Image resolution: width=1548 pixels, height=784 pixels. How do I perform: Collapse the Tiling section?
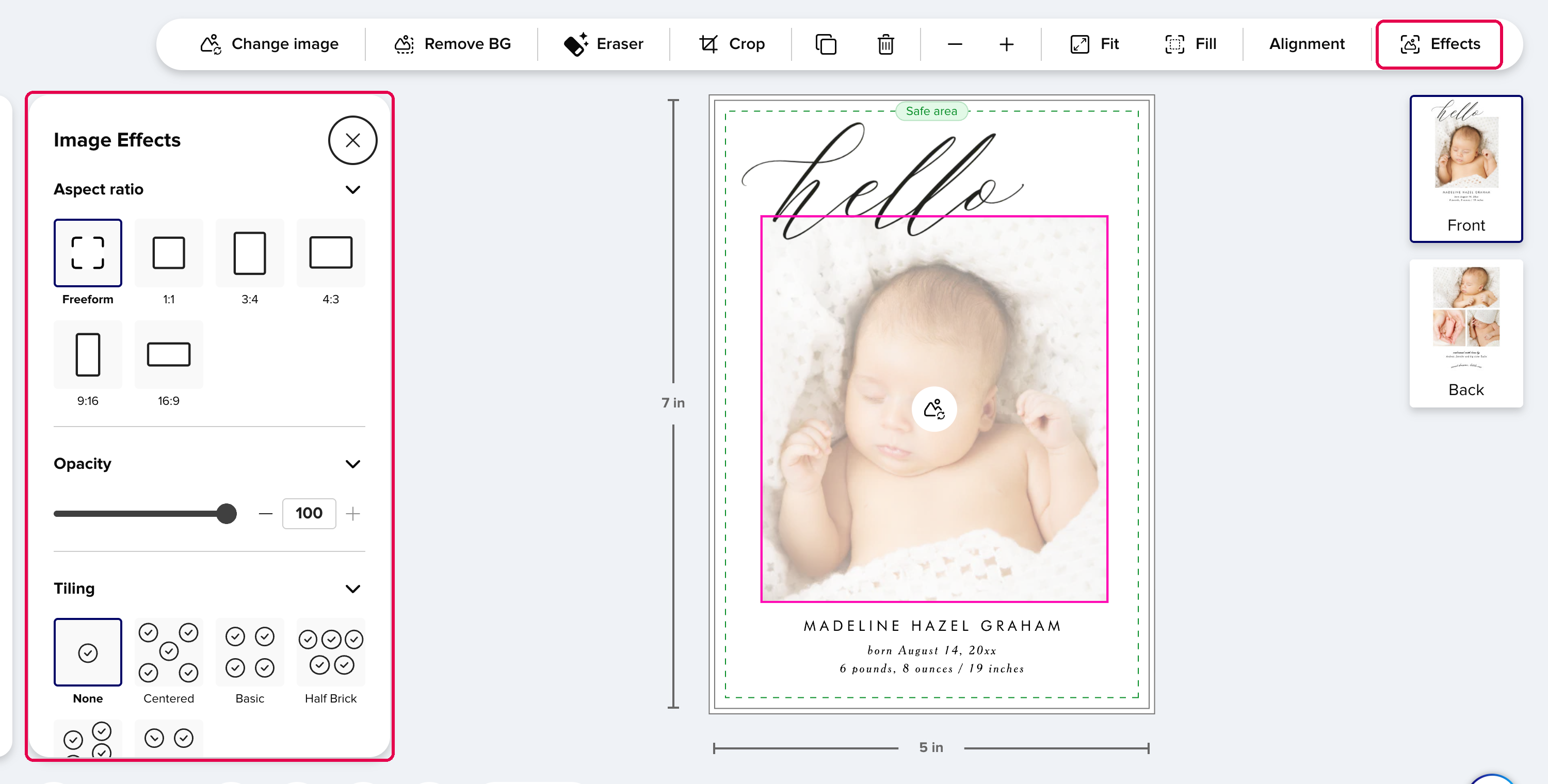[353, 589]
